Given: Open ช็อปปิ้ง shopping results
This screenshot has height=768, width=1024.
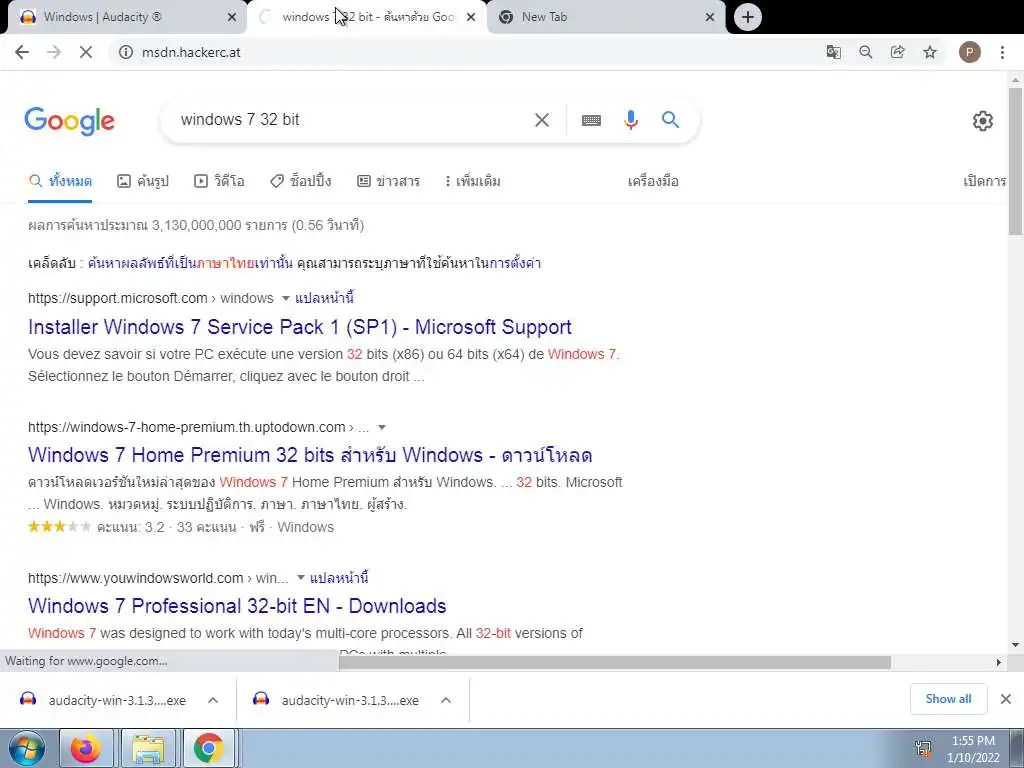Looking at the screenshot, I should click(300, 181).
